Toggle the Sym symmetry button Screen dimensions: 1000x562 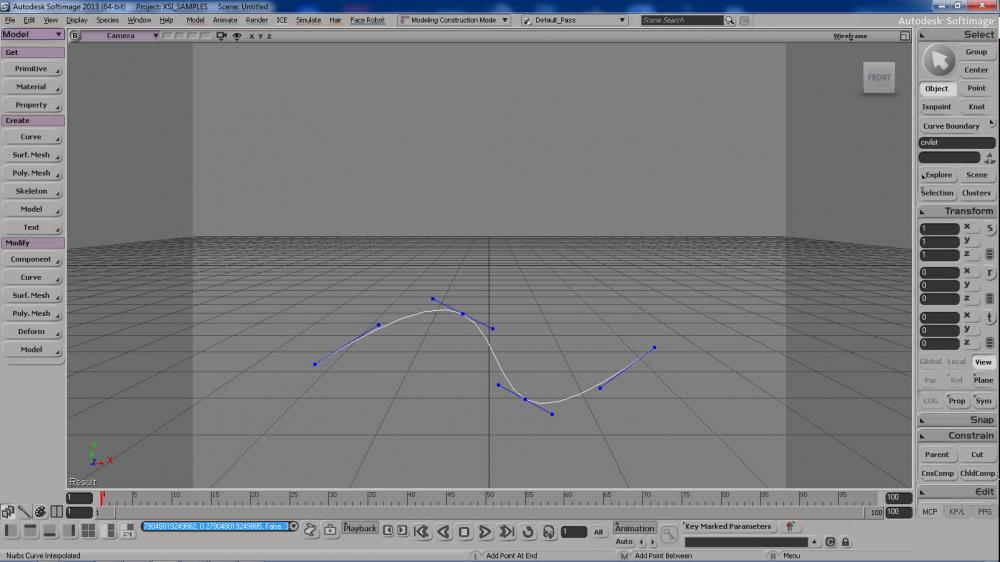click(983, 401)
